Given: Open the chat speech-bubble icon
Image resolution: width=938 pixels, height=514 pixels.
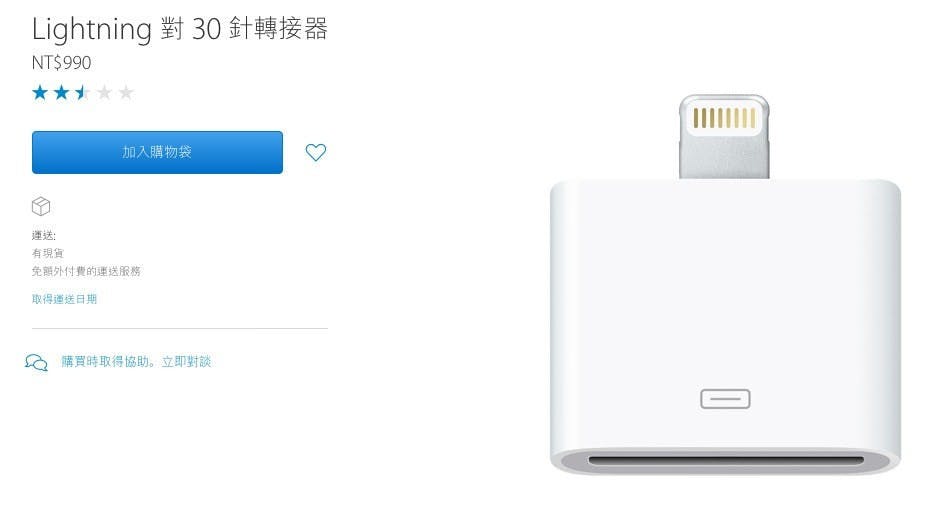Looking at the screenshot, I should tap(36, 362).
